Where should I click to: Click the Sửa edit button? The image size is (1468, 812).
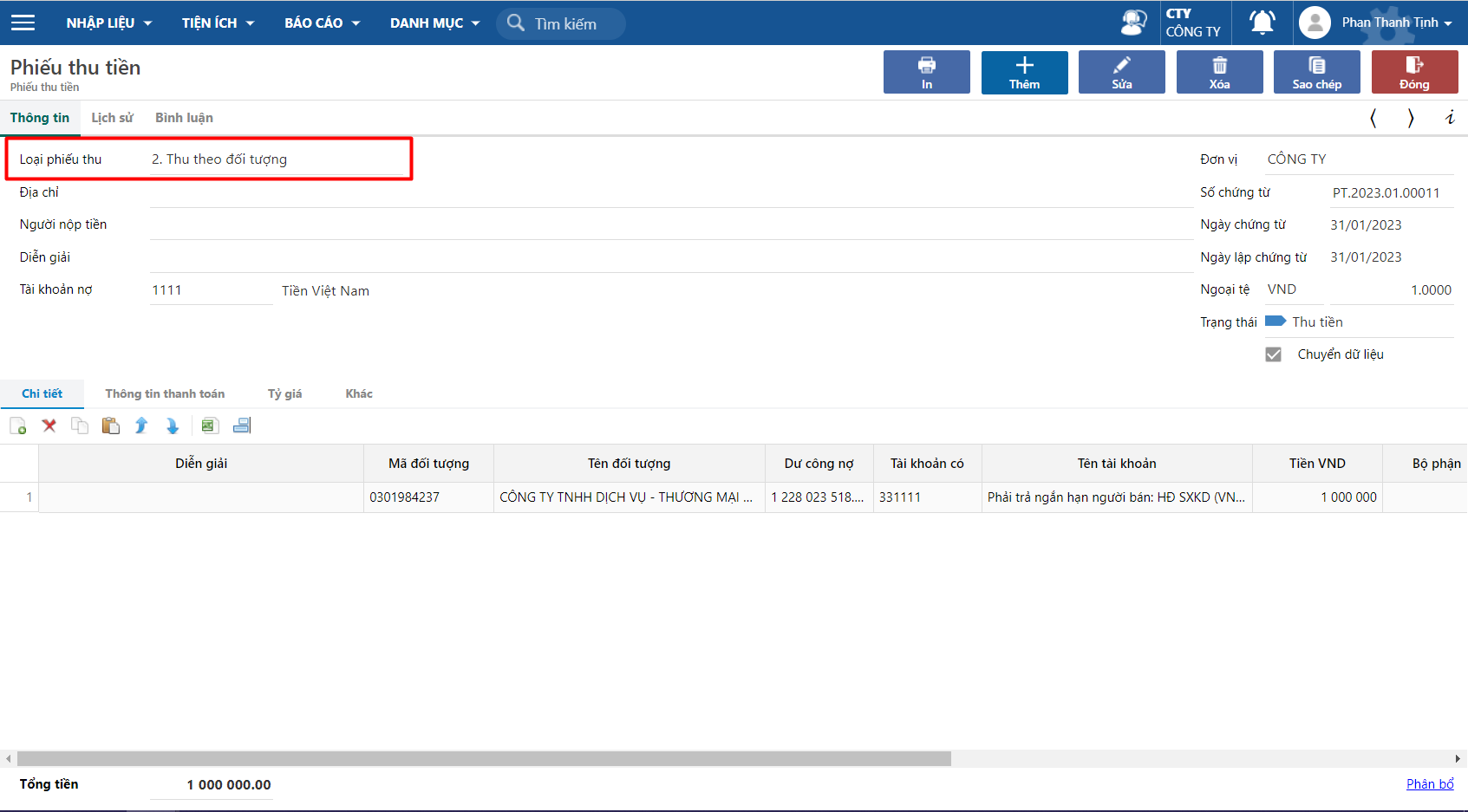pyautogui.click(x=1121, y=72)
